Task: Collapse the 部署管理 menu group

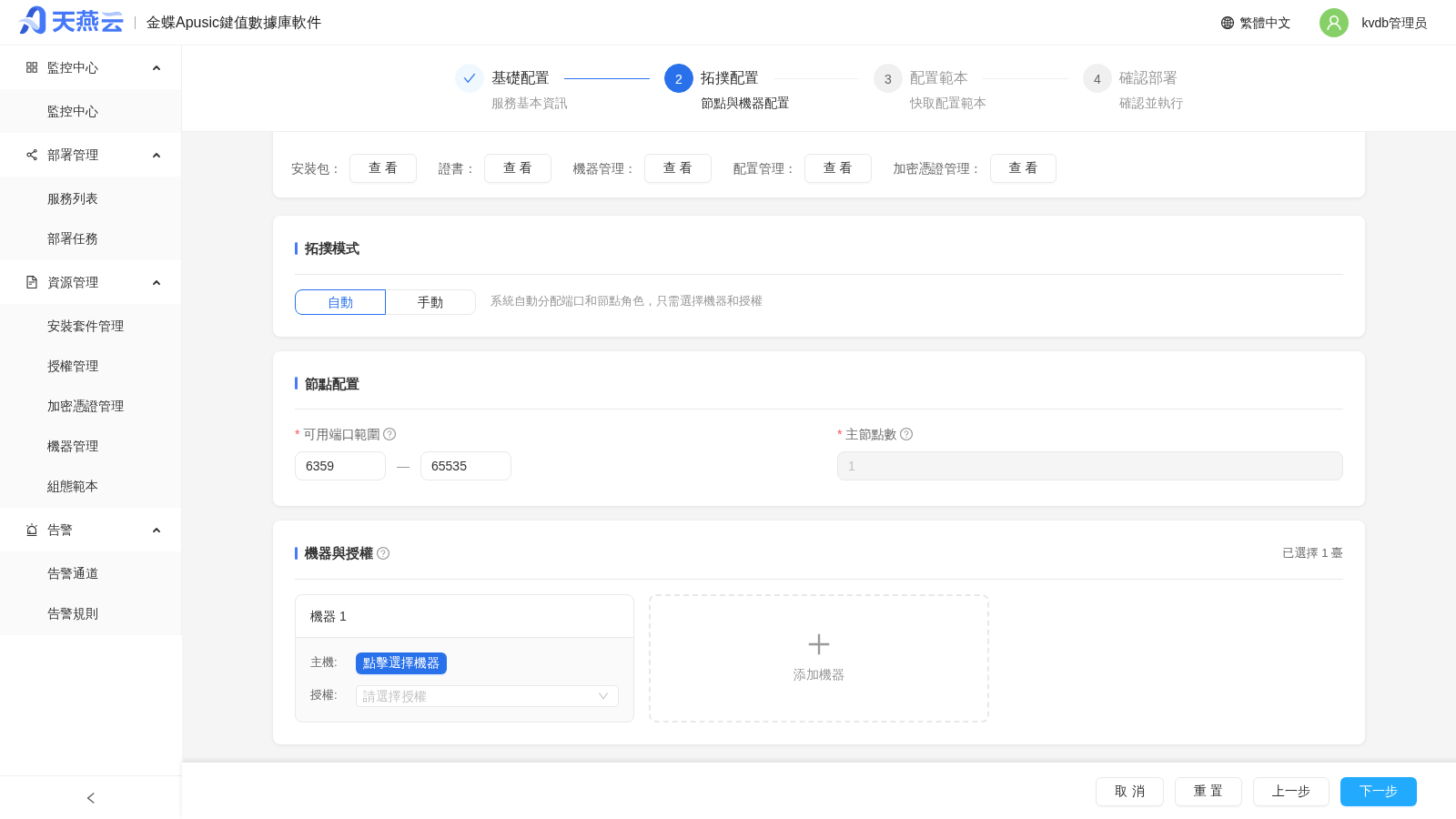Action: (x=157, y=155)
